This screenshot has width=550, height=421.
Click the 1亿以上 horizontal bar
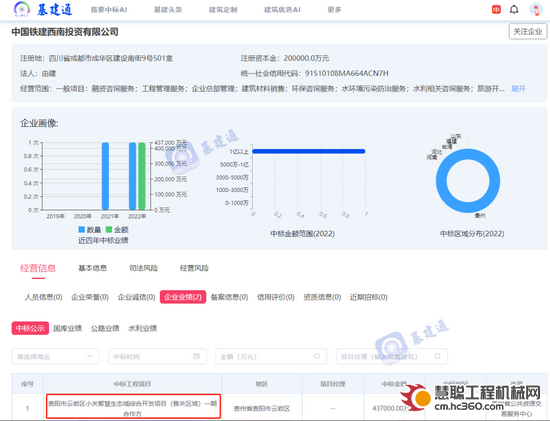(x=309, y=151)
